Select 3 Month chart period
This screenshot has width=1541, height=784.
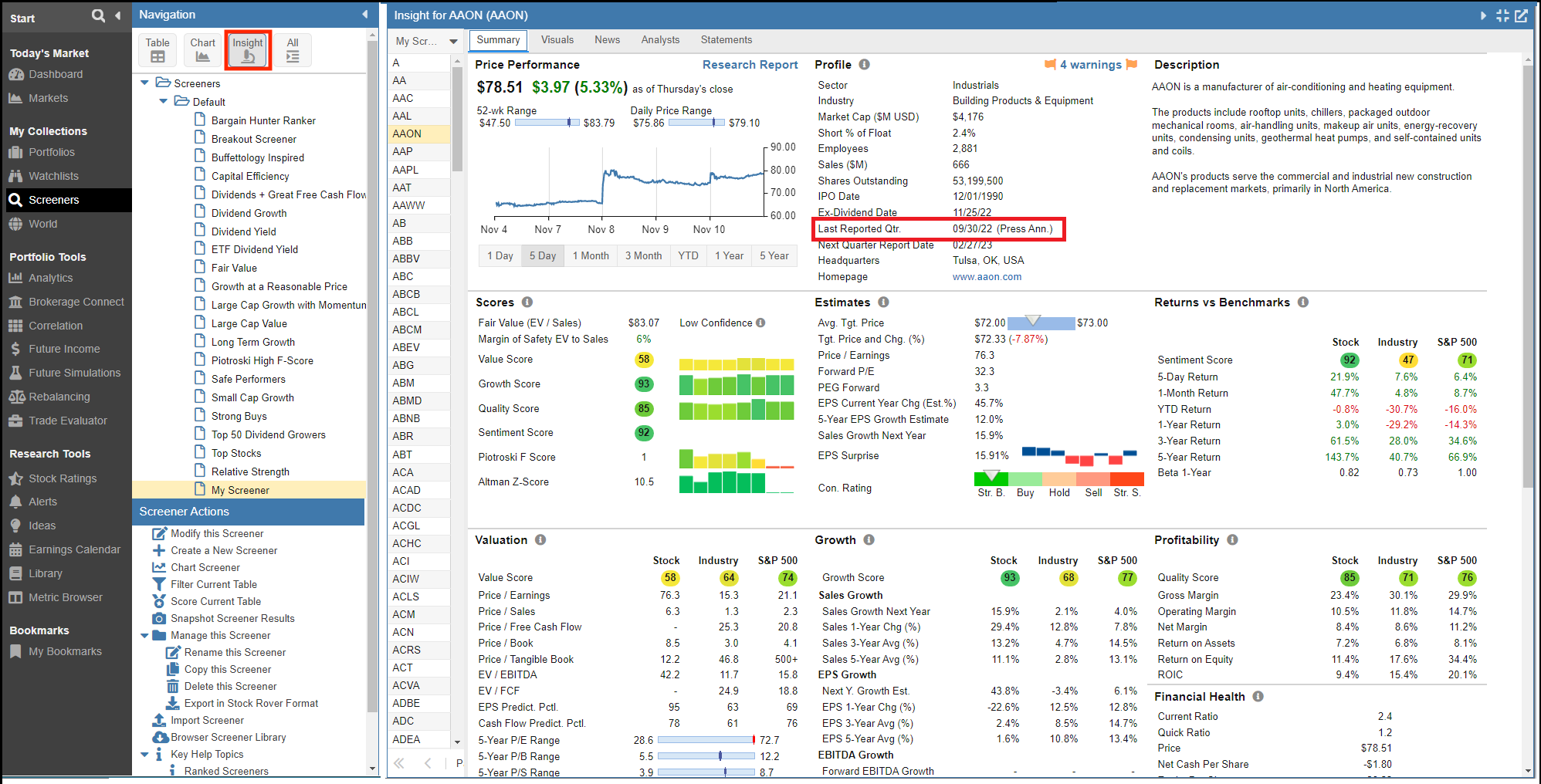[643, 255]
